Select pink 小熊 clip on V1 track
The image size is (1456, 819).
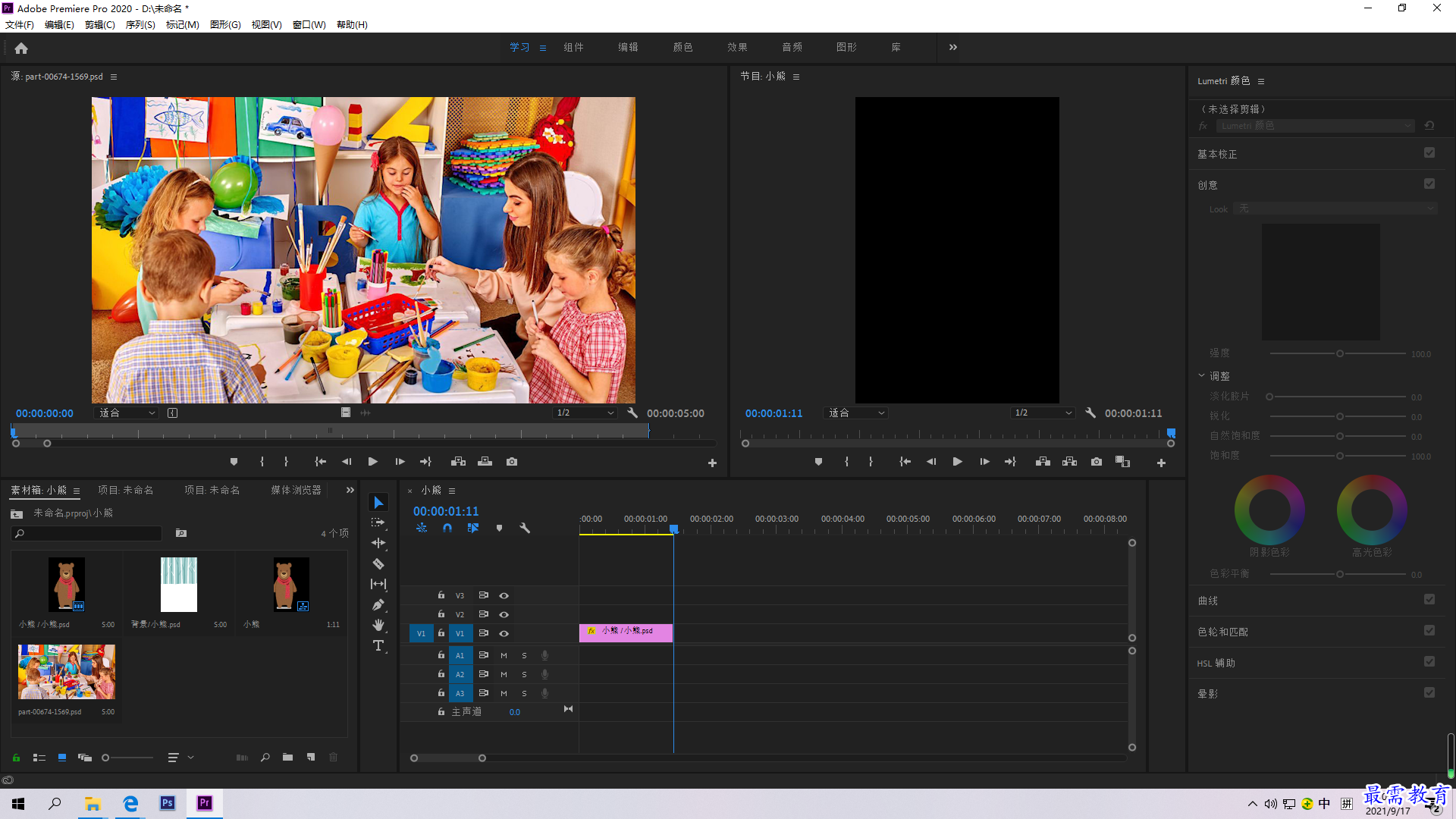point(626,632)
